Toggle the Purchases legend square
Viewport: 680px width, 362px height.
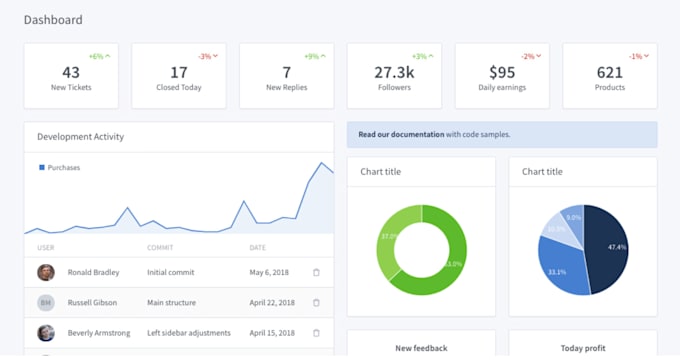tap(42, 167)
